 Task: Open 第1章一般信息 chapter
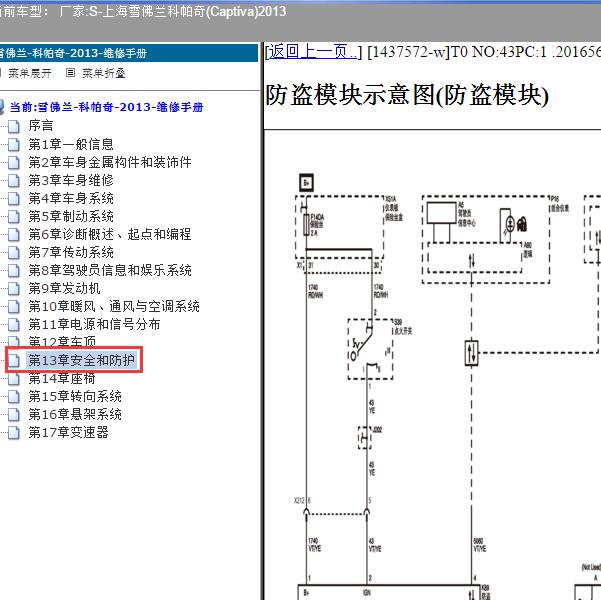click(x=71, y=144)
